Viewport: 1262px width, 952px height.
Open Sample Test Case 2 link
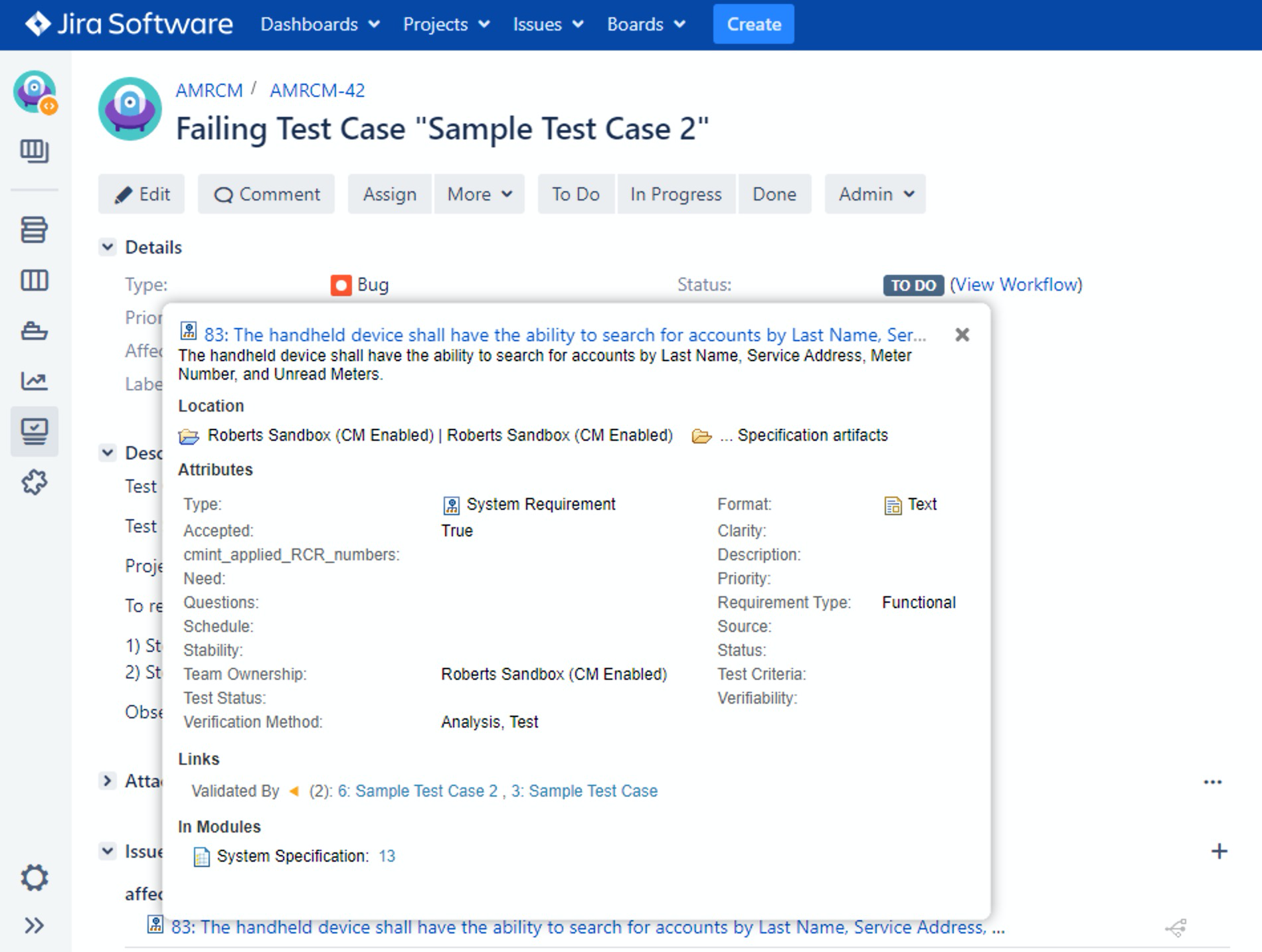point(417,791)
